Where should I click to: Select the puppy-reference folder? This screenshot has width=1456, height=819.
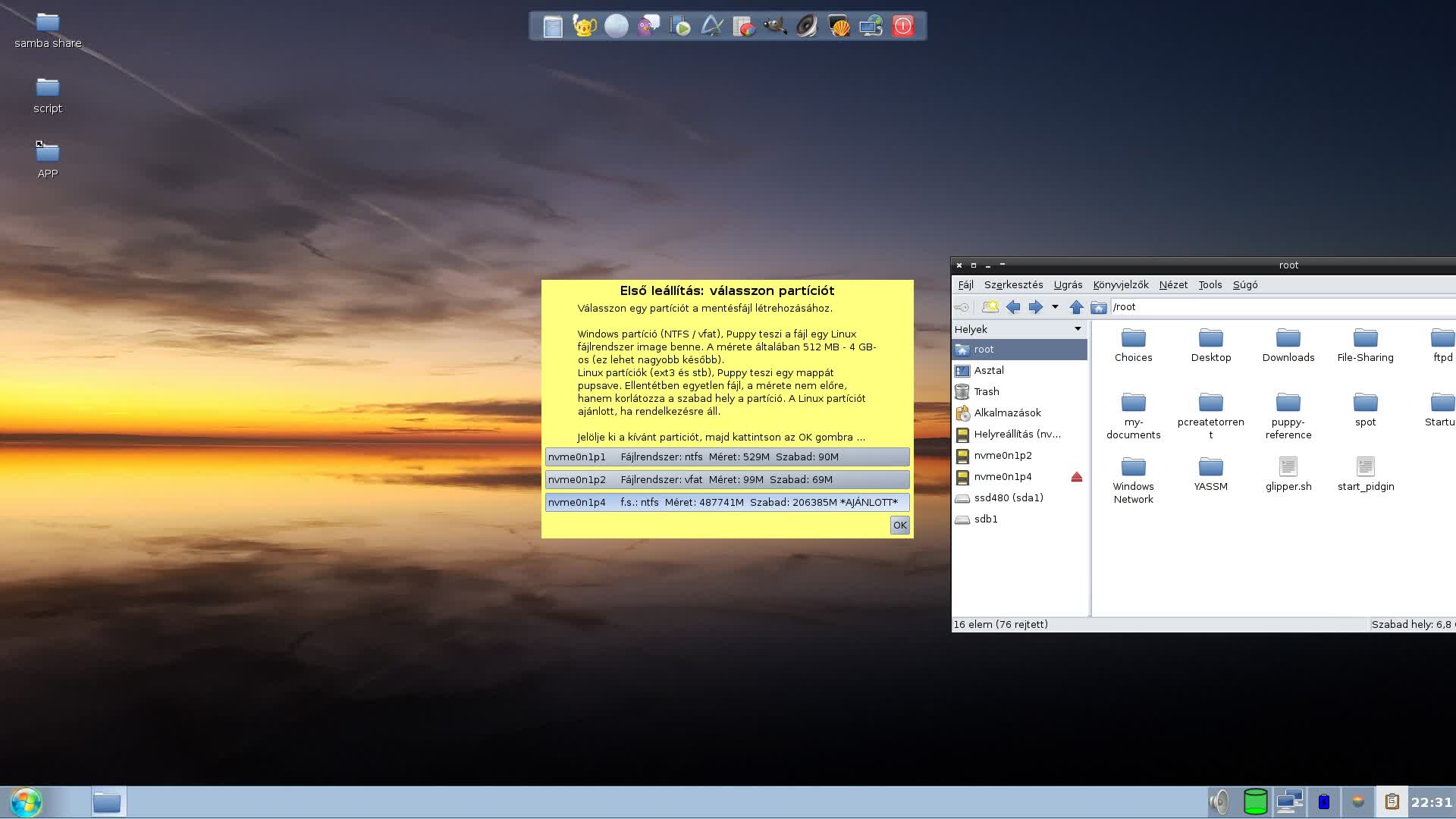1288,416
